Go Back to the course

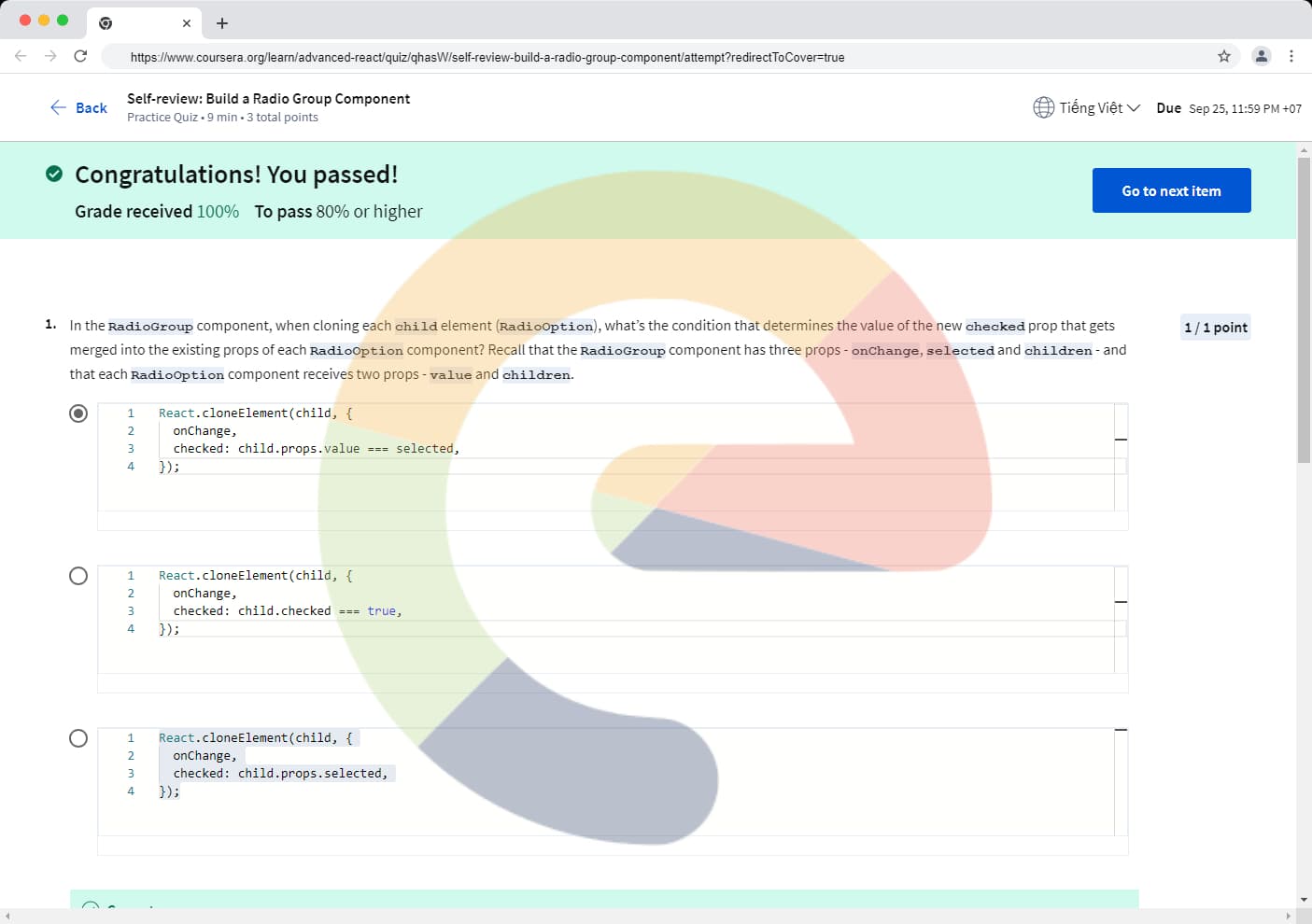pyautogui.click(x=78, y=107)
